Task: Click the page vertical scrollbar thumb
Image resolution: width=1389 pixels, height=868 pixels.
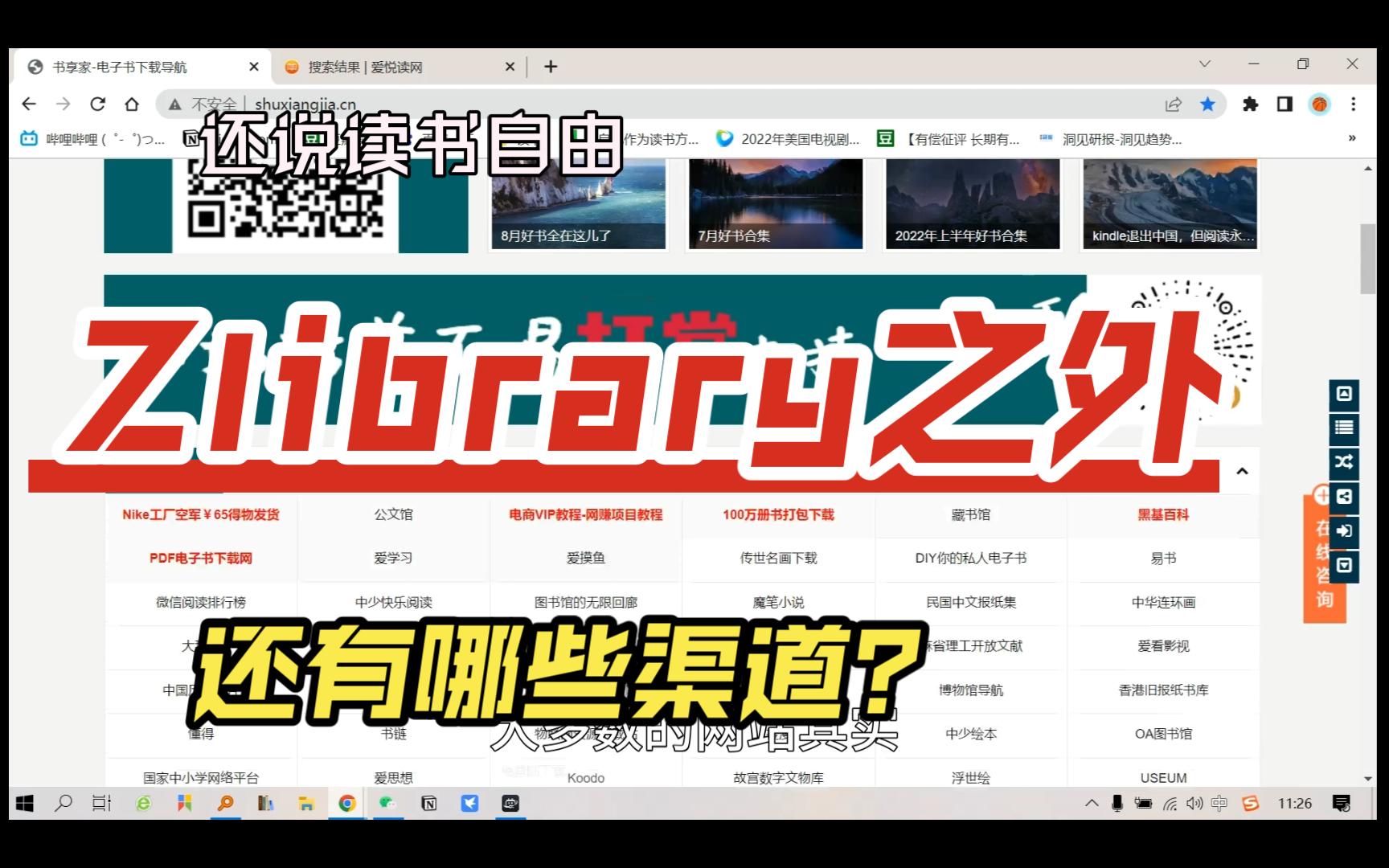Action: point(1368,259)
